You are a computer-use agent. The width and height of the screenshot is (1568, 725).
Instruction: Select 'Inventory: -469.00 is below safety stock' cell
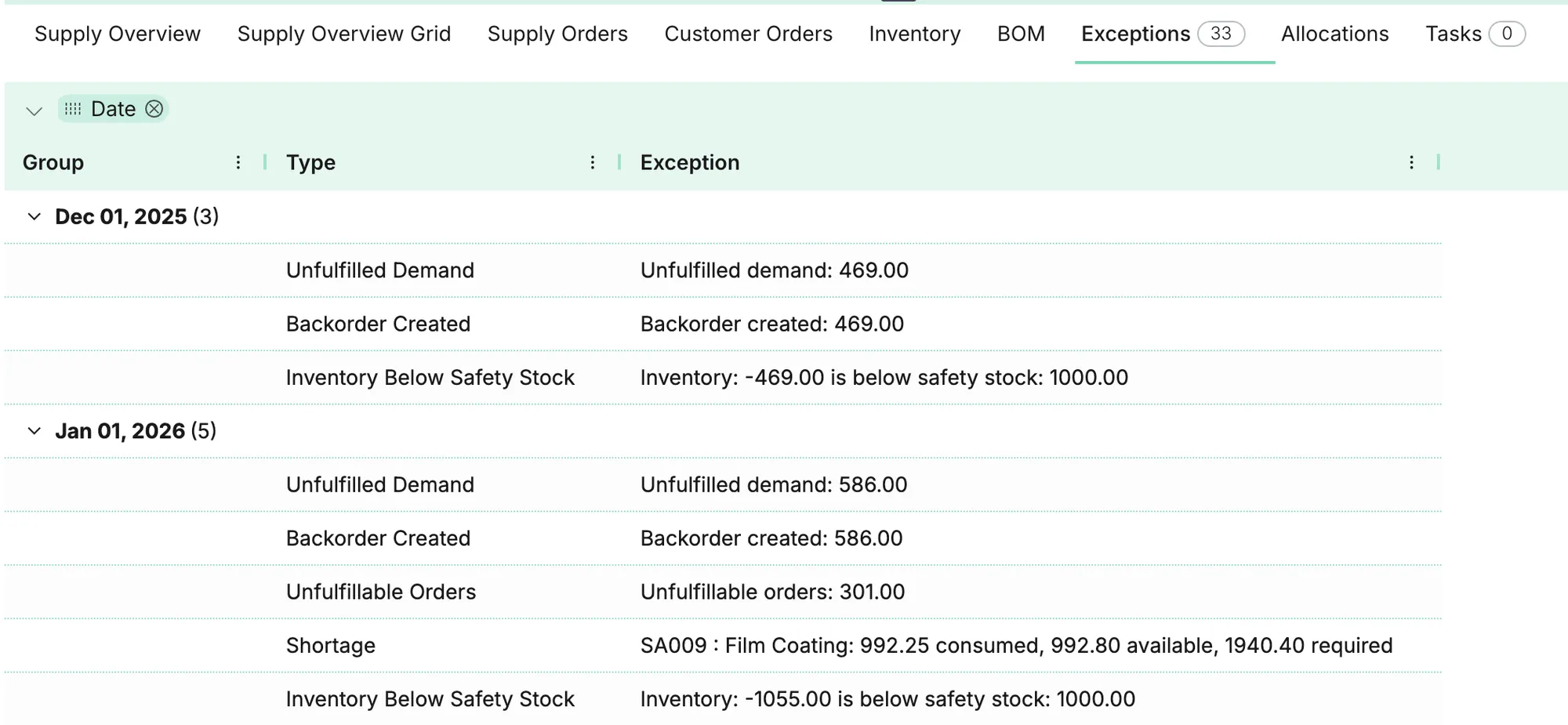click(x=884, y=378)
